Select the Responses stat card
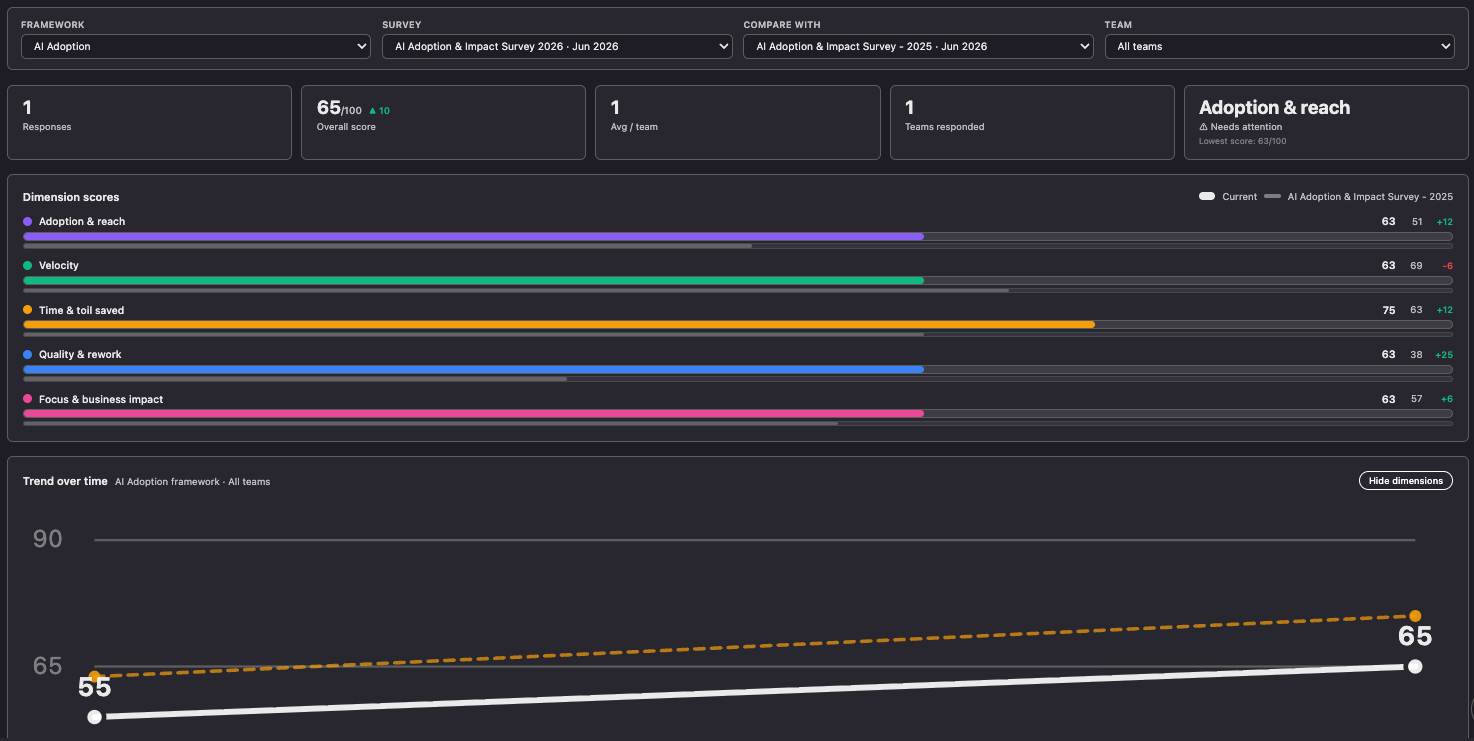 coord(149,122)
